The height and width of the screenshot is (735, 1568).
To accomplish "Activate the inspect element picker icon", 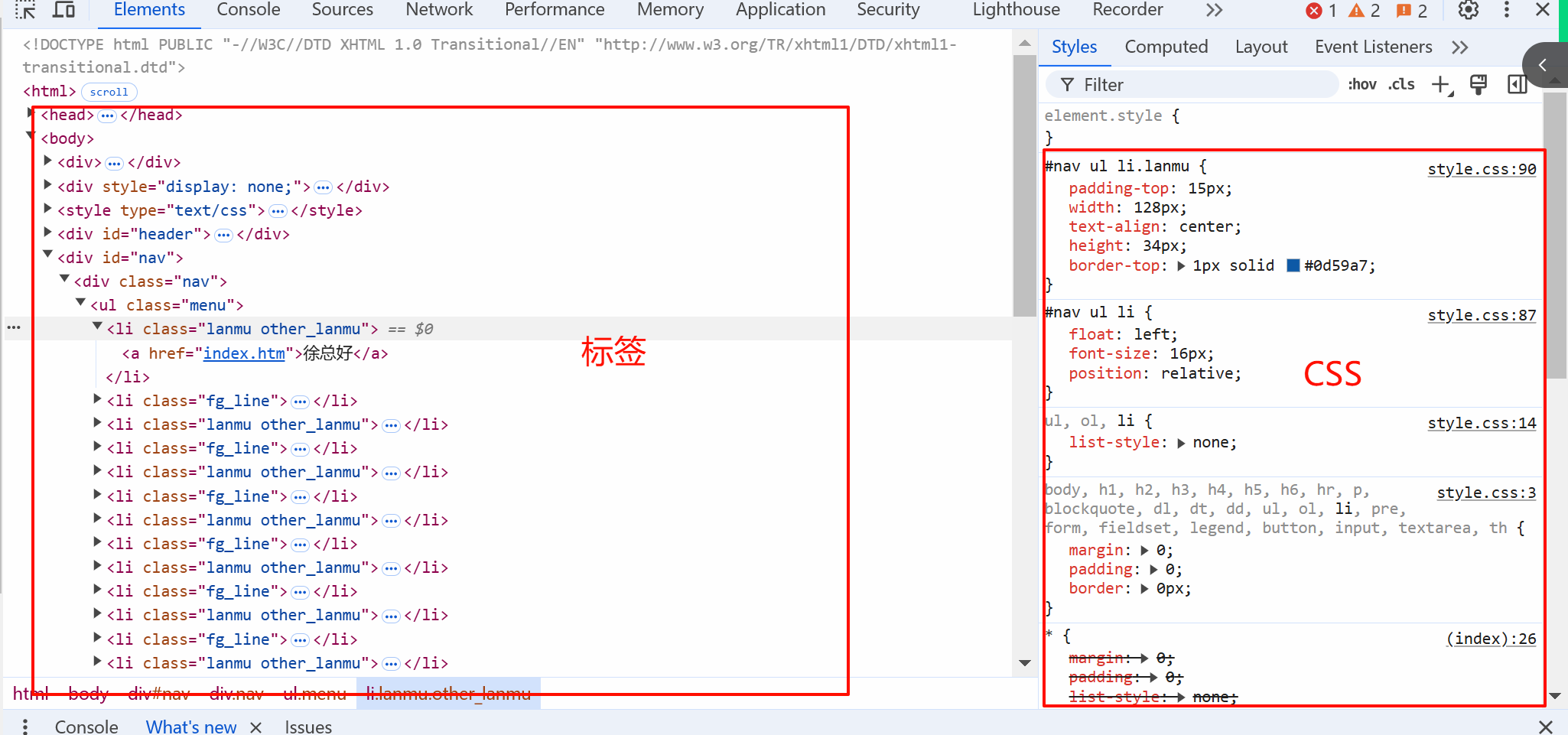I will [24, 9].
